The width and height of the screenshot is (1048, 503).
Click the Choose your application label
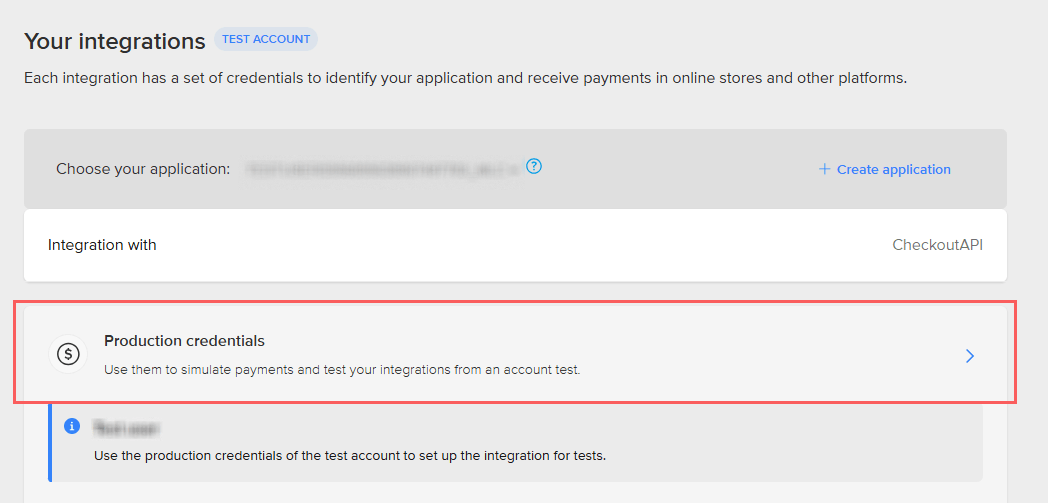(143, 169)
